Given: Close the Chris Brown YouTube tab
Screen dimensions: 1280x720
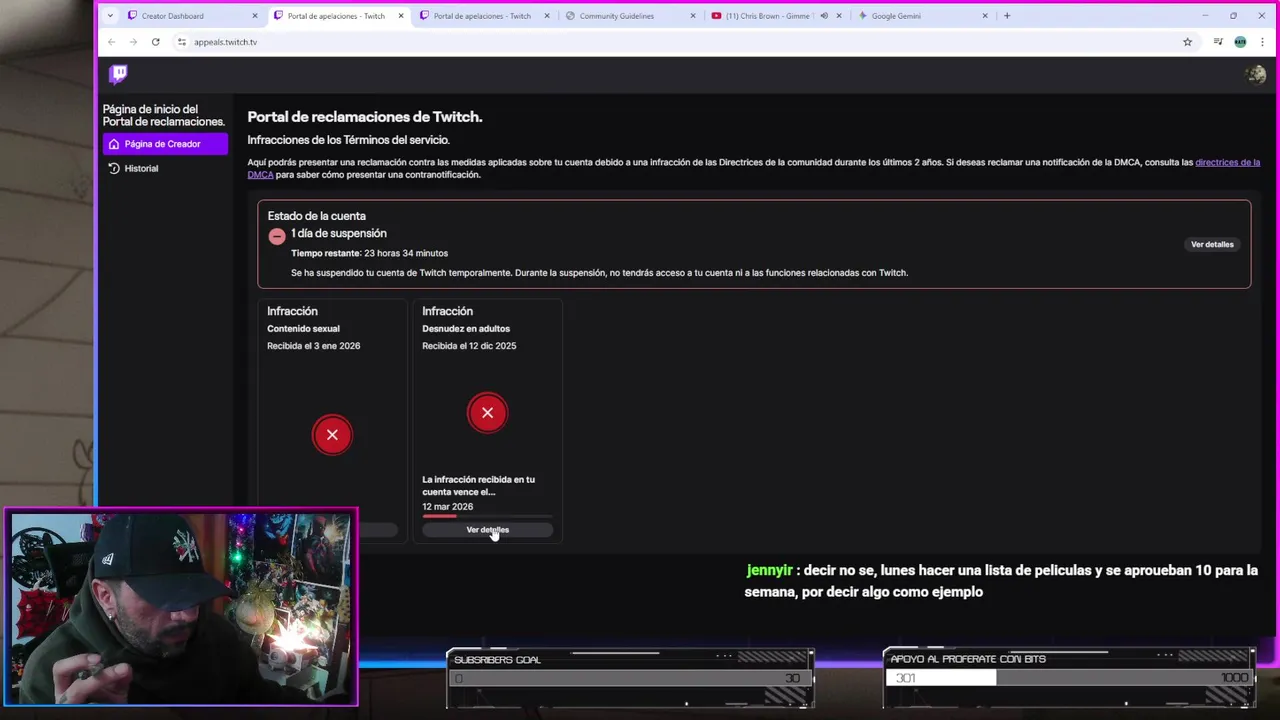Looking at the screenshot, I should coord(839,16).
